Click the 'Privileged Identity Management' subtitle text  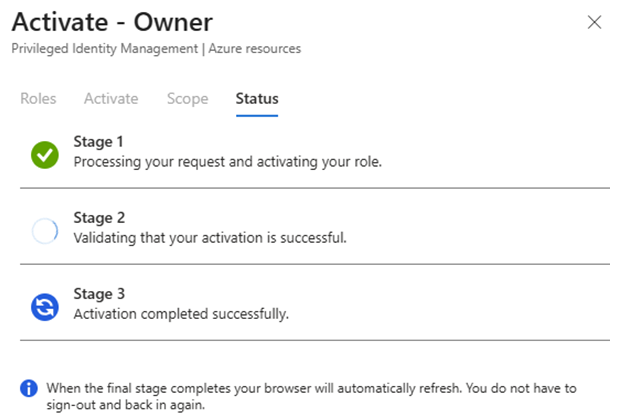(104, 48)
